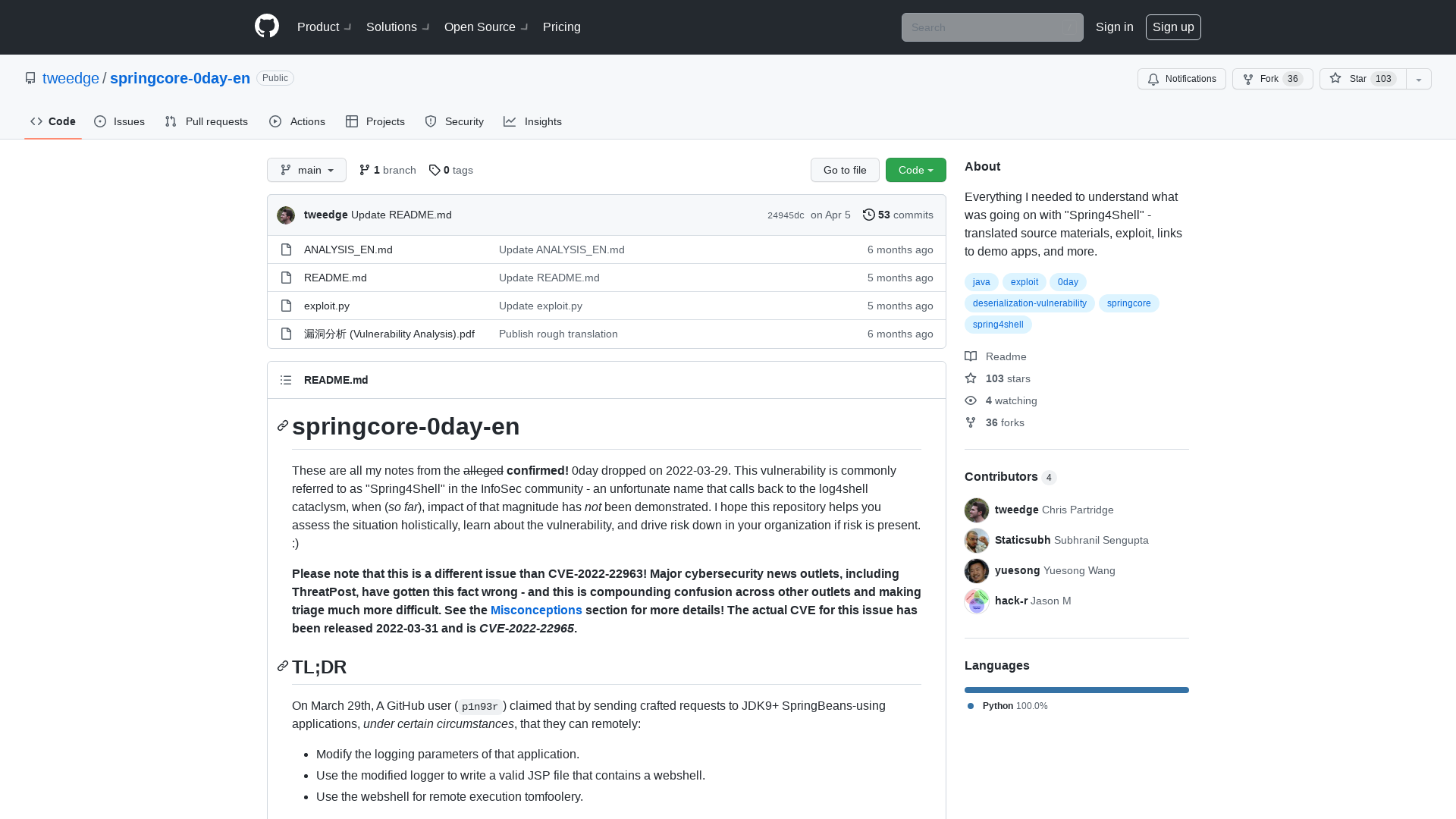Select the java topic tag
1456x819 pixels.
click(x=981, y=282)
